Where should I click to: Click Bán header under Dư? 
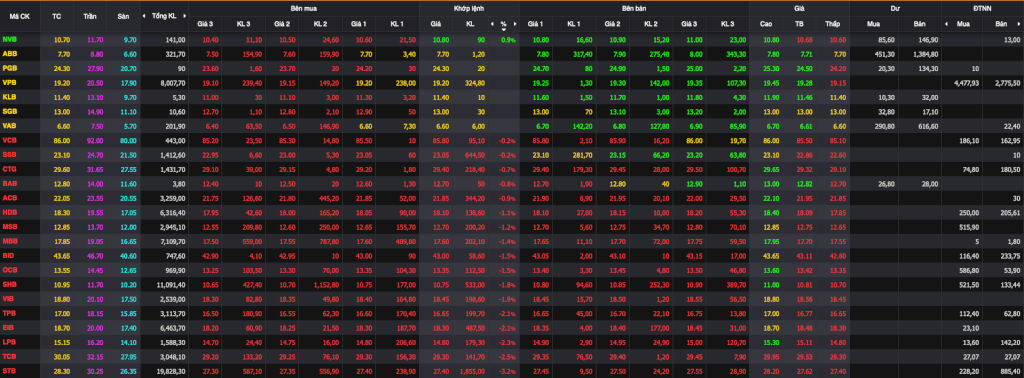tap(919, 24)
